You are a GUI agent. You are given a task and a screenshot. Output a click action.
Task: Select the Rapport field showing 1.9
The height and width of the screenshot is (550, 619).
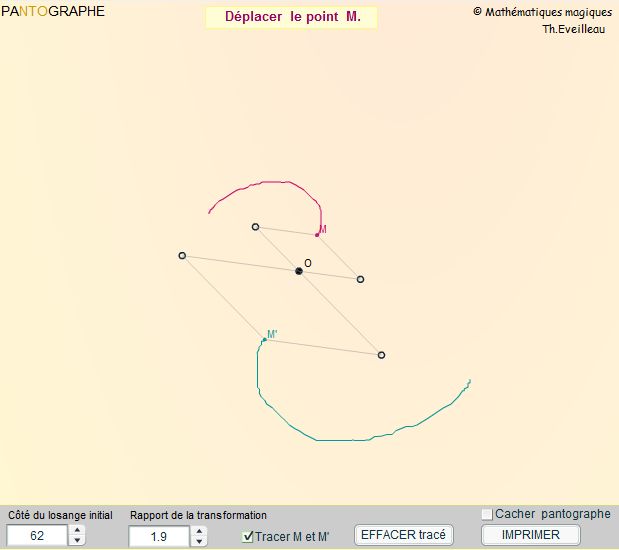(159, 537)
